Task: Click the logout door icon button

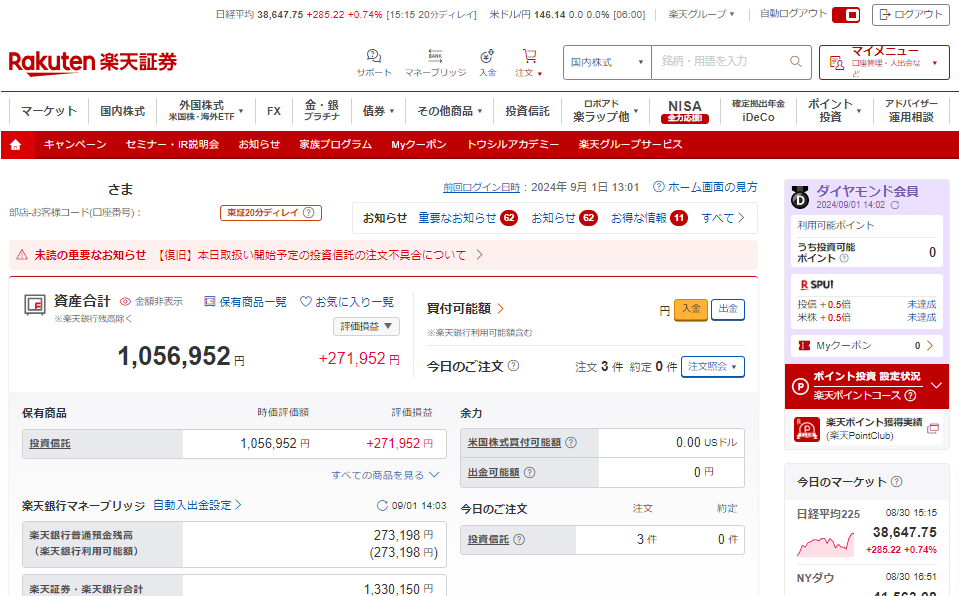Action: [x=911, y=15]
